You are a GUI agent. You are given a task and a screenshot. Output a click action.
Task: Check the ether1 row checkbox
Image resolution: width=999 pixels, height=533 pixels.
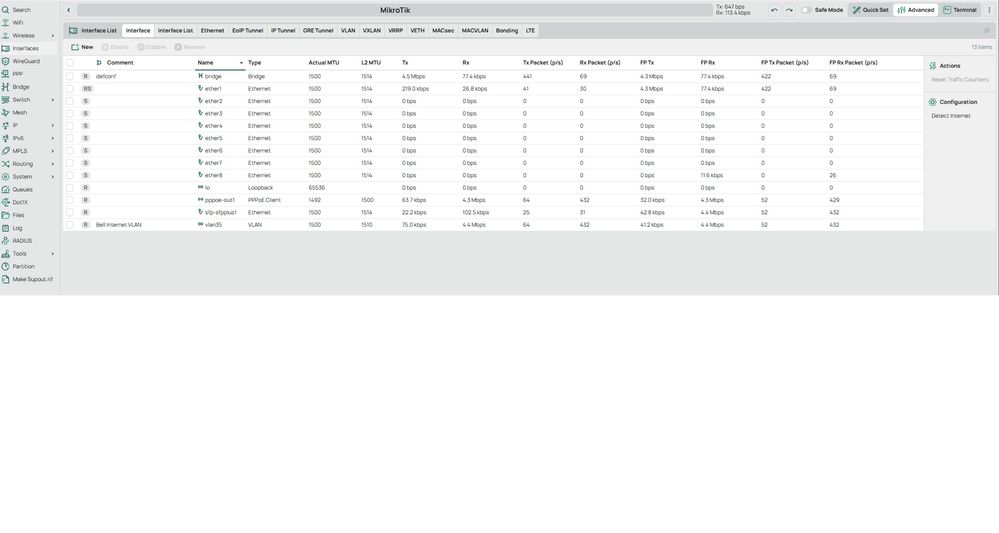(x=70, y=89)
